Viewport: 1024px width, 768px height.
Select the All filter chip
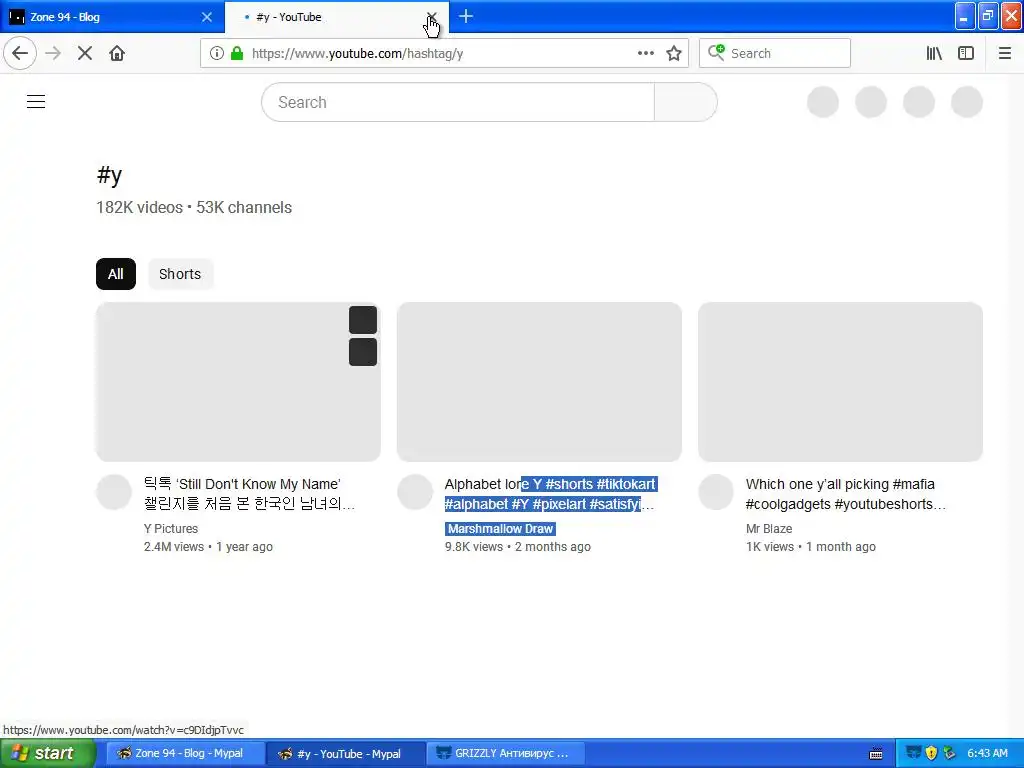point(116,274)
